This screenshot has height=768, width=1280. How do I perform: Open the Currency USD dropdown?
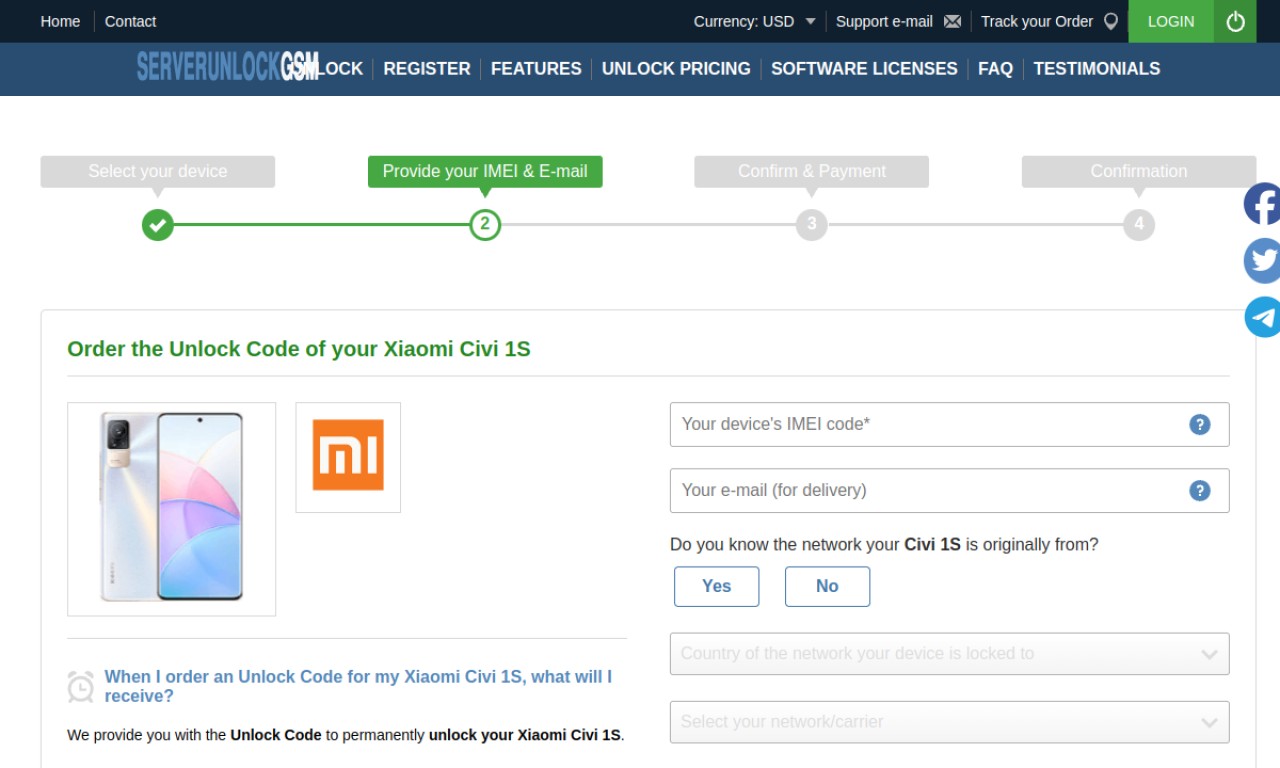(x=755, y=21)
